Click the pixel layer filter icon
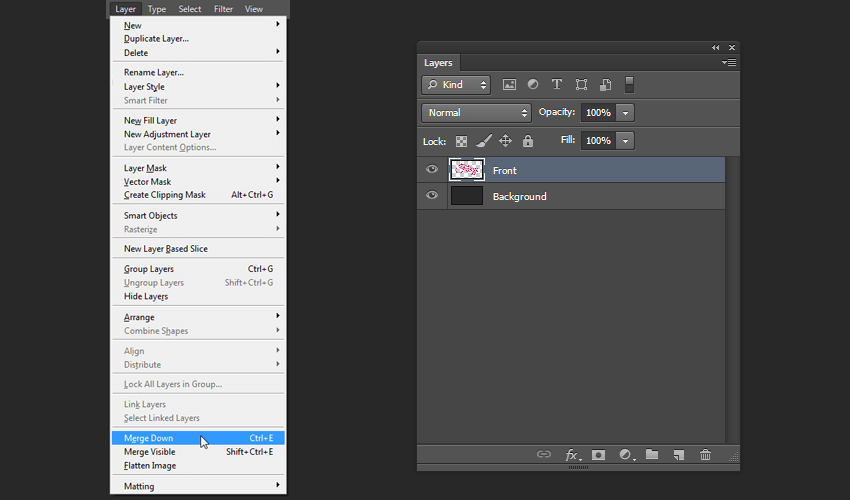Screen dimensions: 850x500 [509, 85]
